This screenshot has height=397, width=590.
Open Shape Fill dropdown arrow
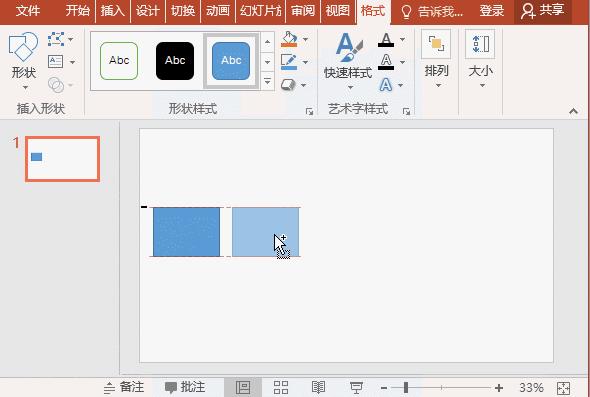point(305,39)
